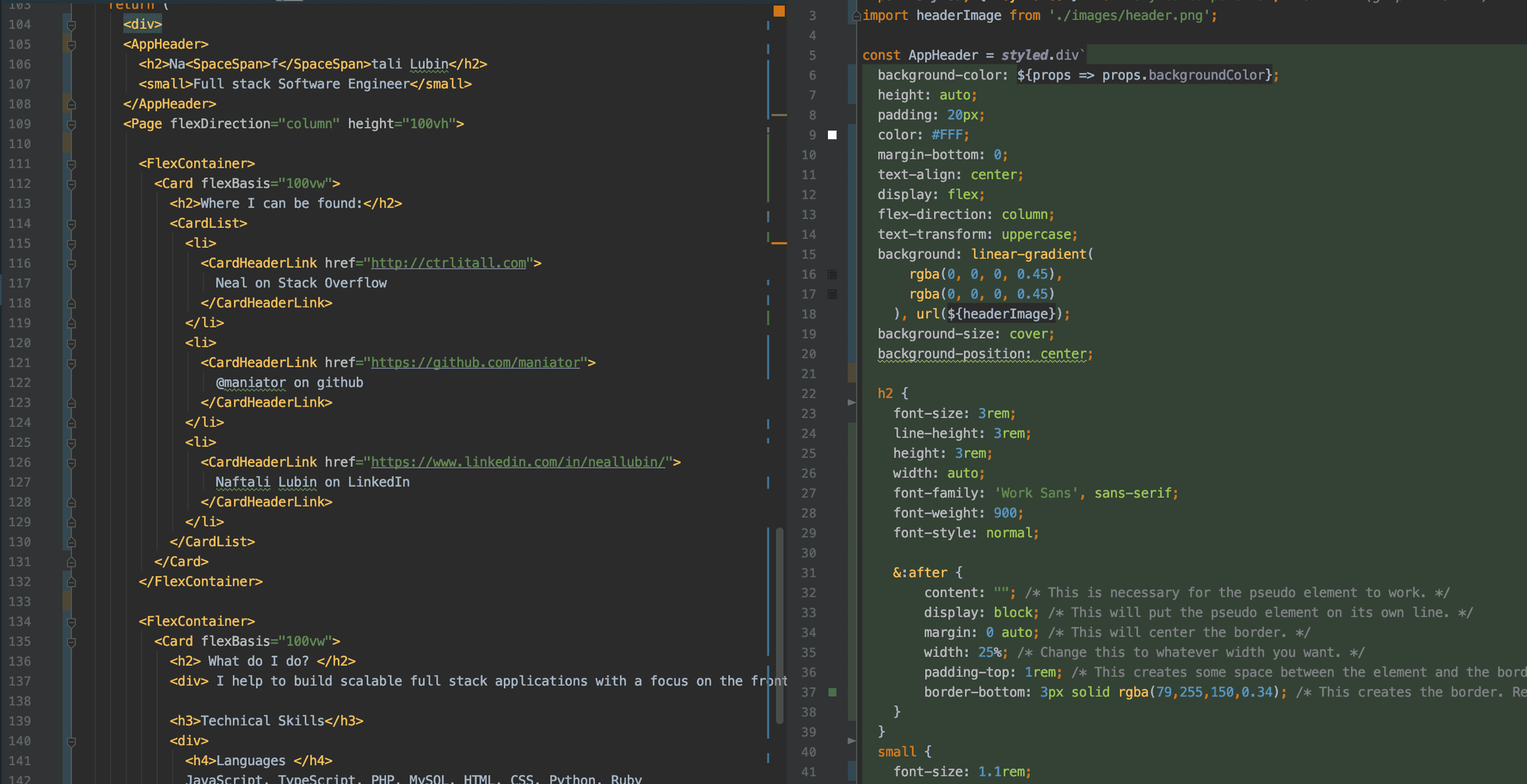Collapse the opening div at line 104
1527x784 pixels.
(x=71, y=25)
